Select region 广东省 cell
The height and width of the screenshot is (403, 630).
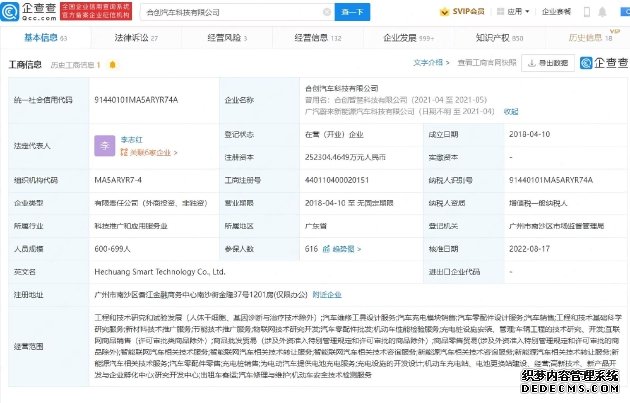coord(315,226)
